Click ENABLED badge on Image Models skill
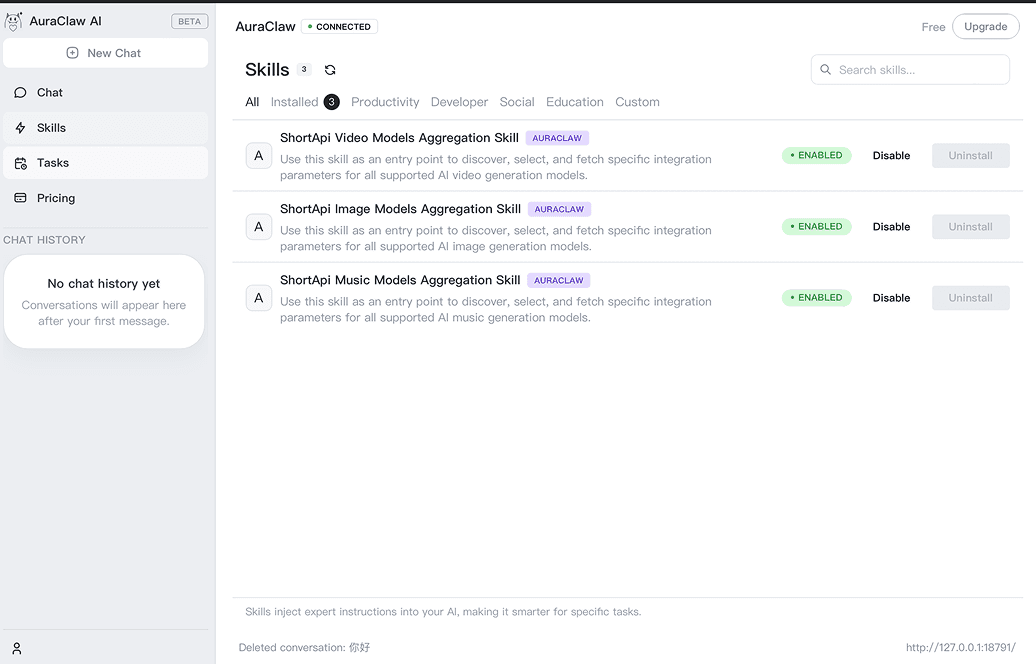Screen dimensions: 1036x664 click(817, 227)
